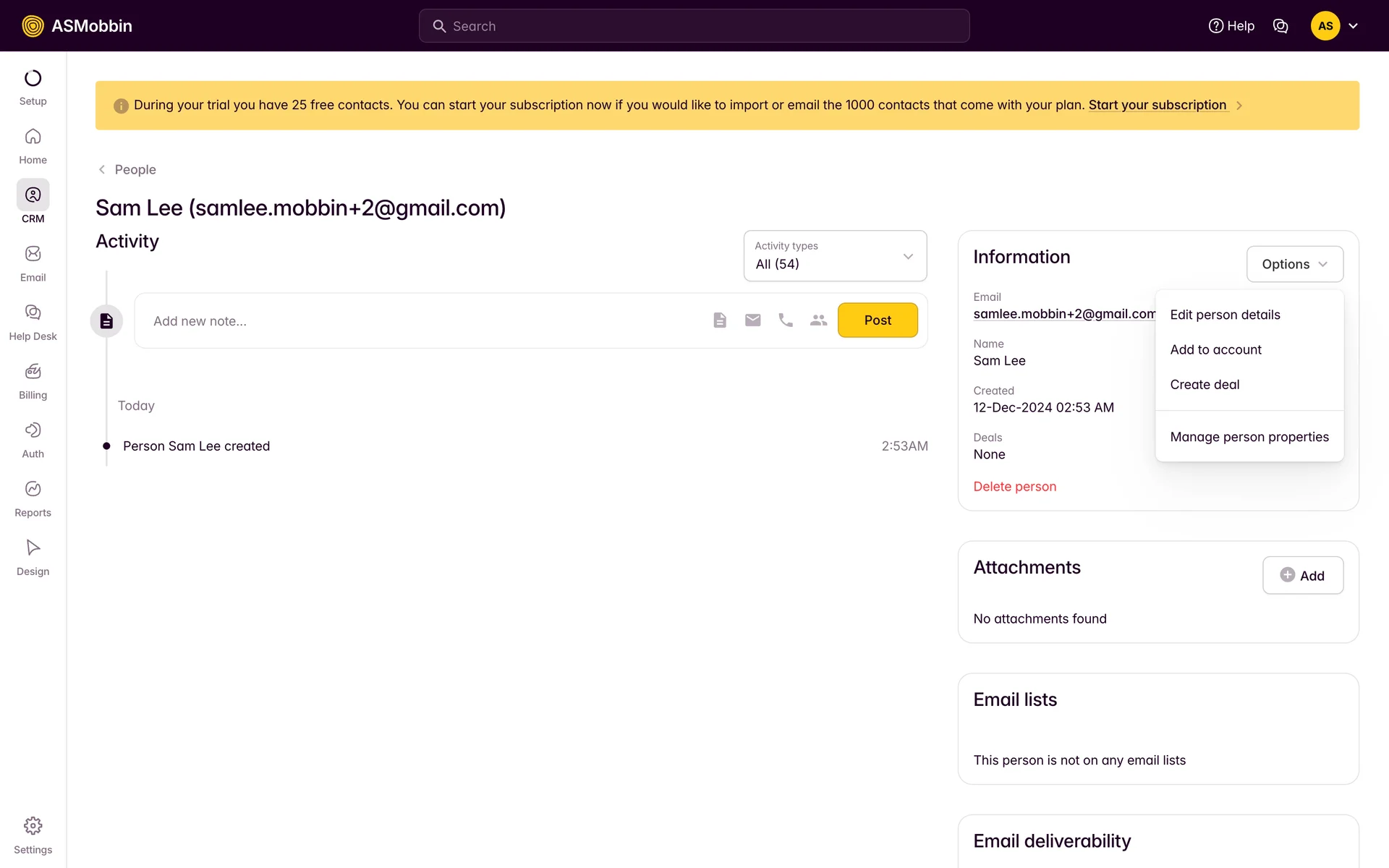Open the AS account menu chevron

tap(1353, 26)
